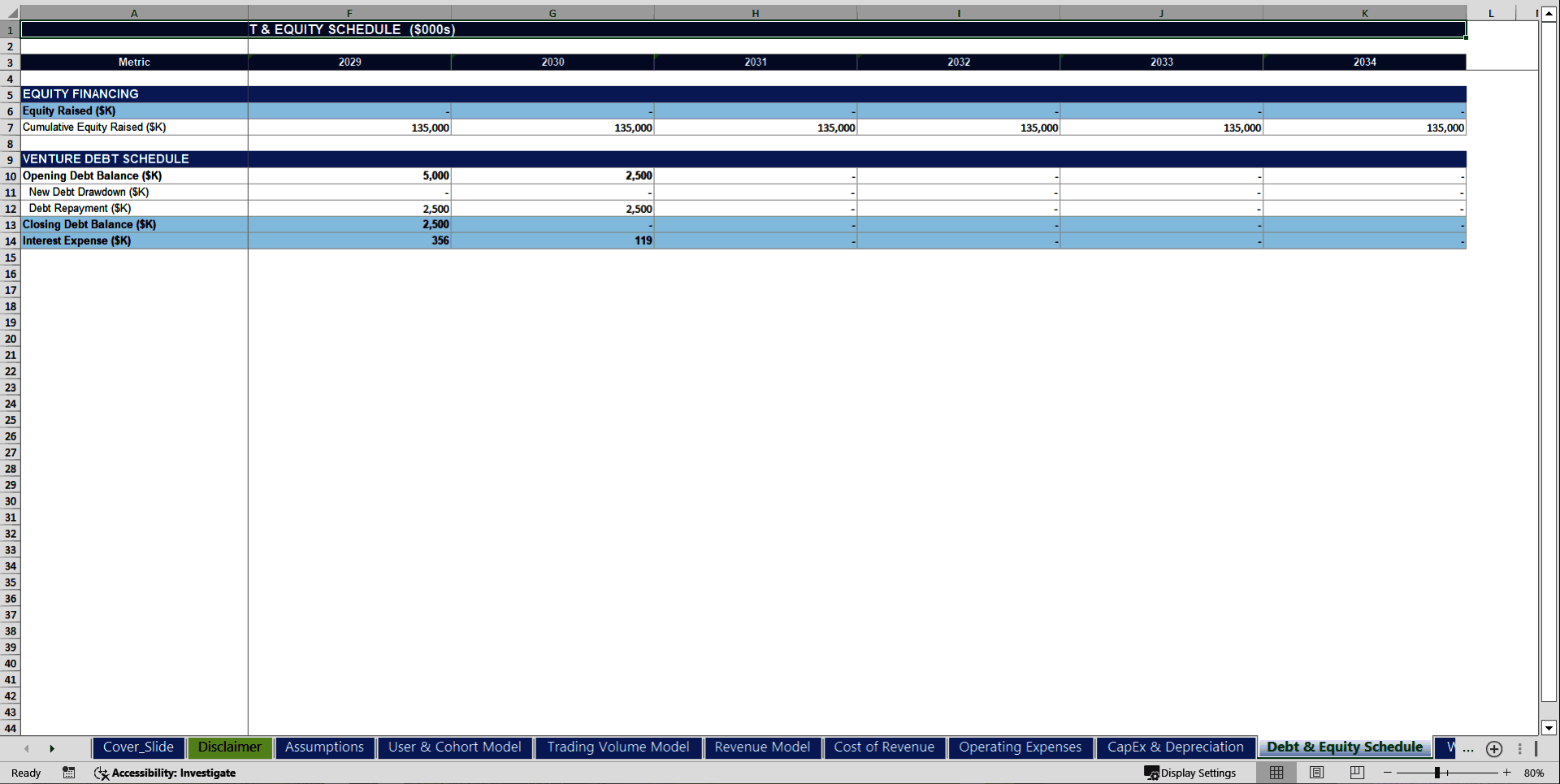This screenshot has width=1560, height=784.
Task: Click 80% to open the Zoom dialog
Action: pos(1535,773)
